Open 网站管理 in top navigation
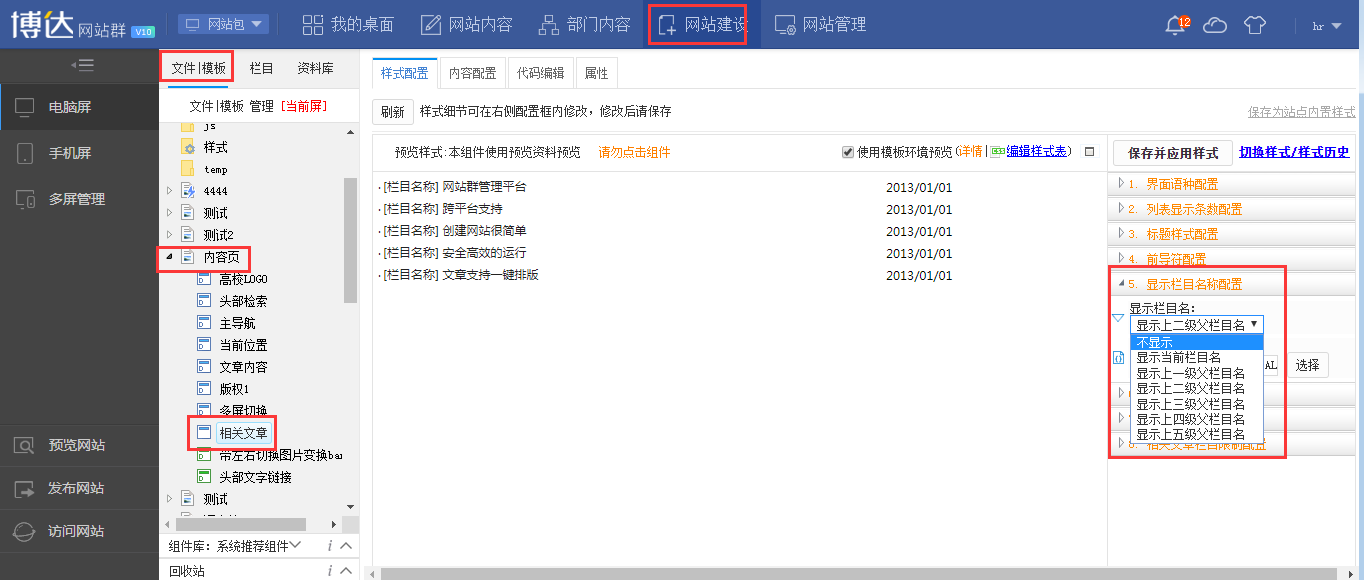This screenshot has height=580, width=1364. point(820,24)
